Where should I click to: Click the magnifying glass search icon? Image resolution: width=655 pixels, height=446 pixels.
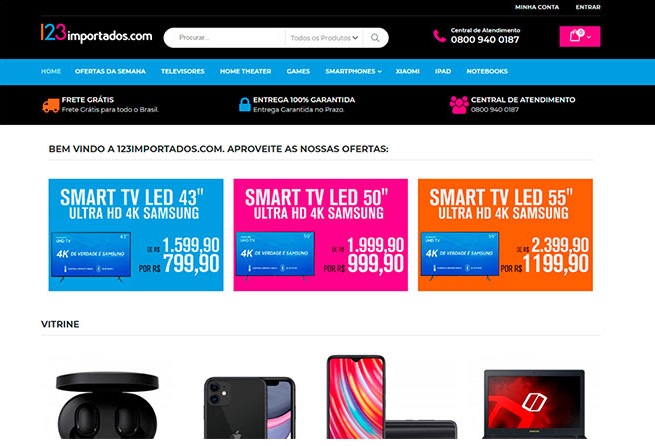[x=375, y=38]
